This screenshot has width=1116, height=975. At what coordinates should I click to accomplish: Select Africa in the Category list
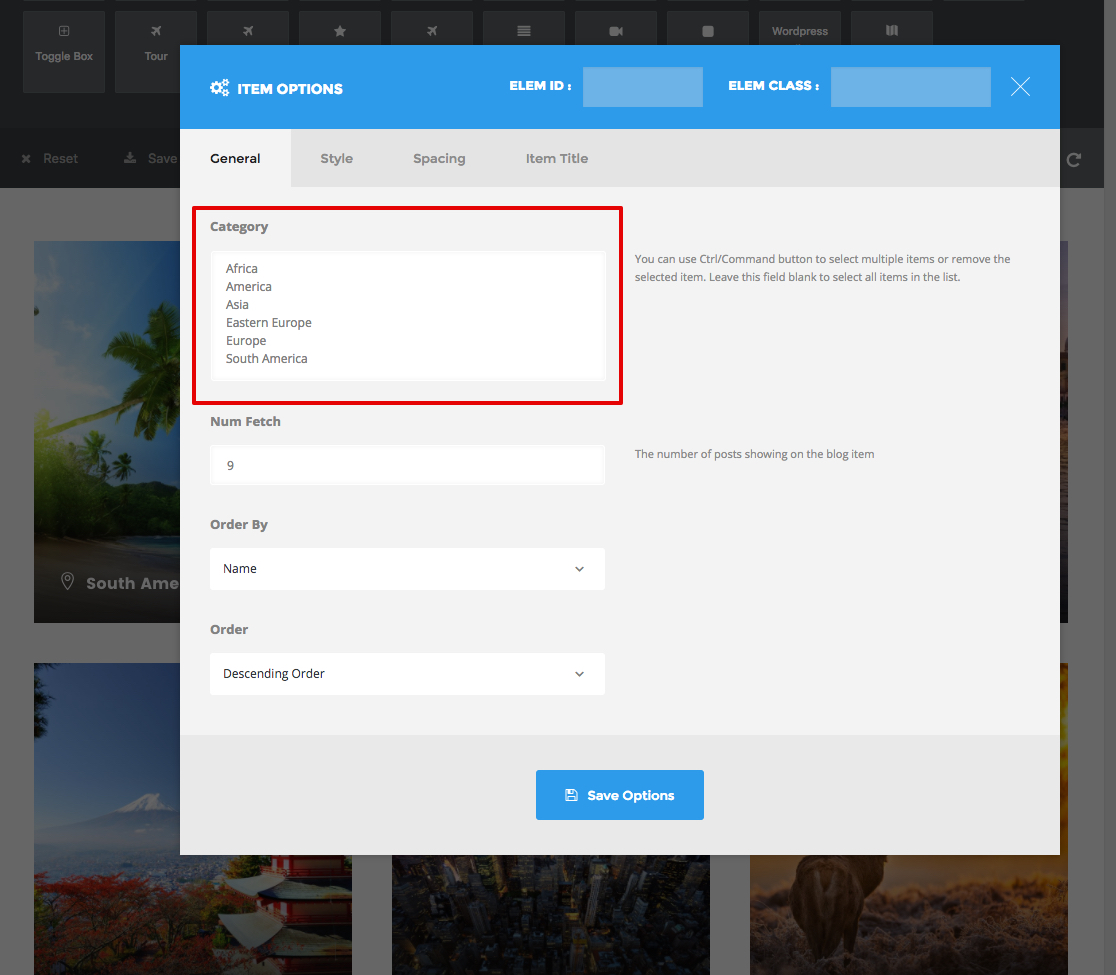click(242, 268)
